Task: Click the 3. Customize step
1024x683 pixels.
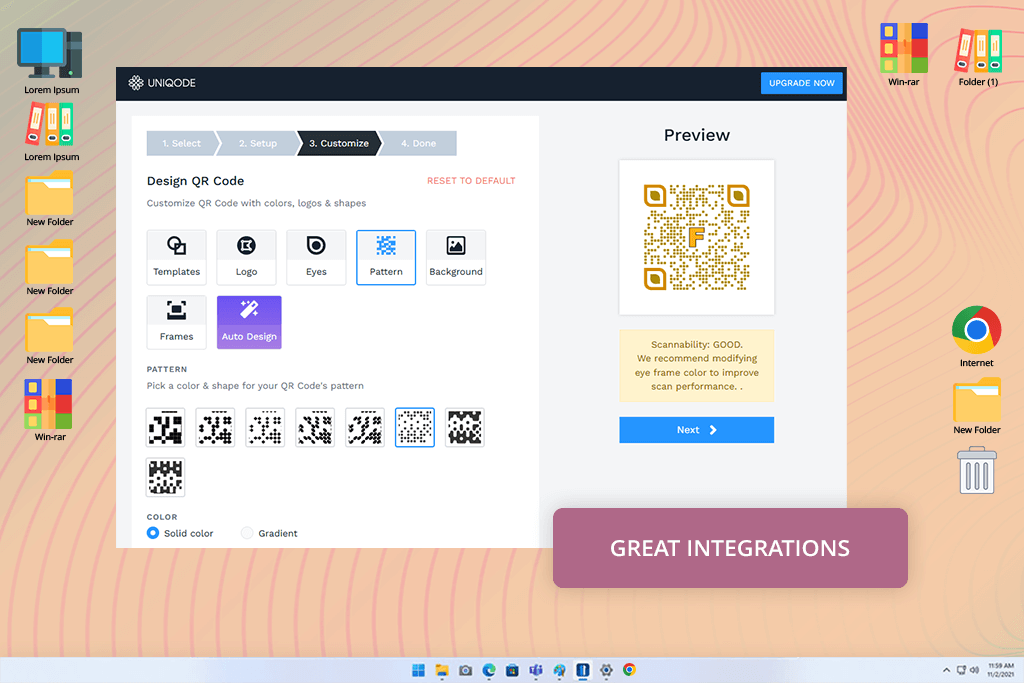Action: (x=339, y=143)
